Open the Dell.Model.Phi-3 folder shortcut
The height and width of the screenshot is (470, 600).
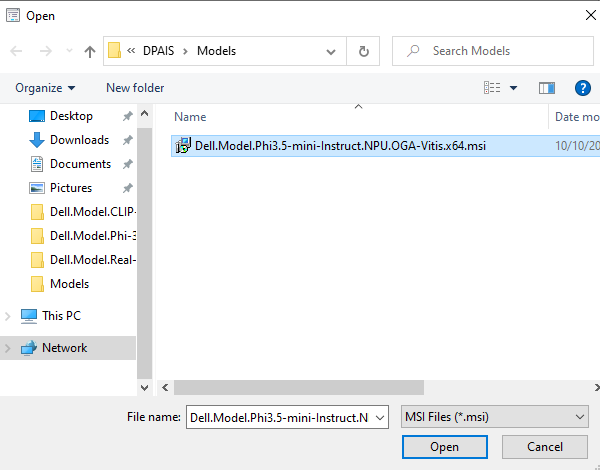click(82, 236)
